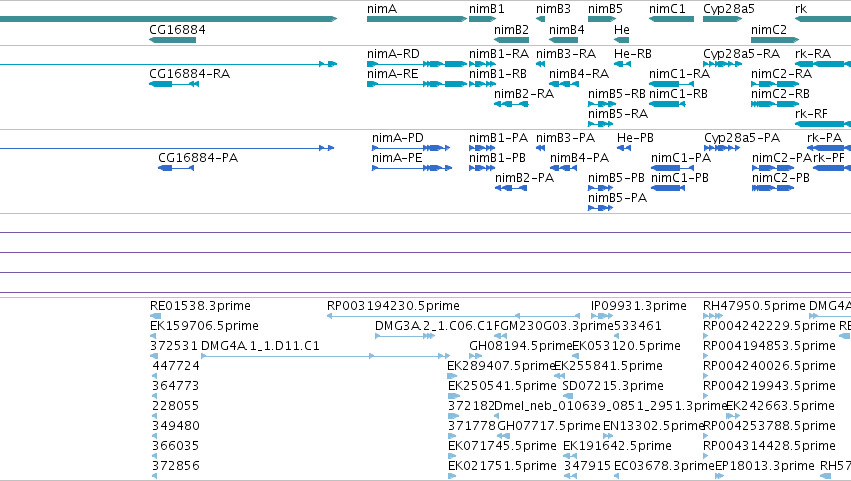Select protein nimA-PE
The width and height of the screenshot is (851, 481).
[412, 168]
